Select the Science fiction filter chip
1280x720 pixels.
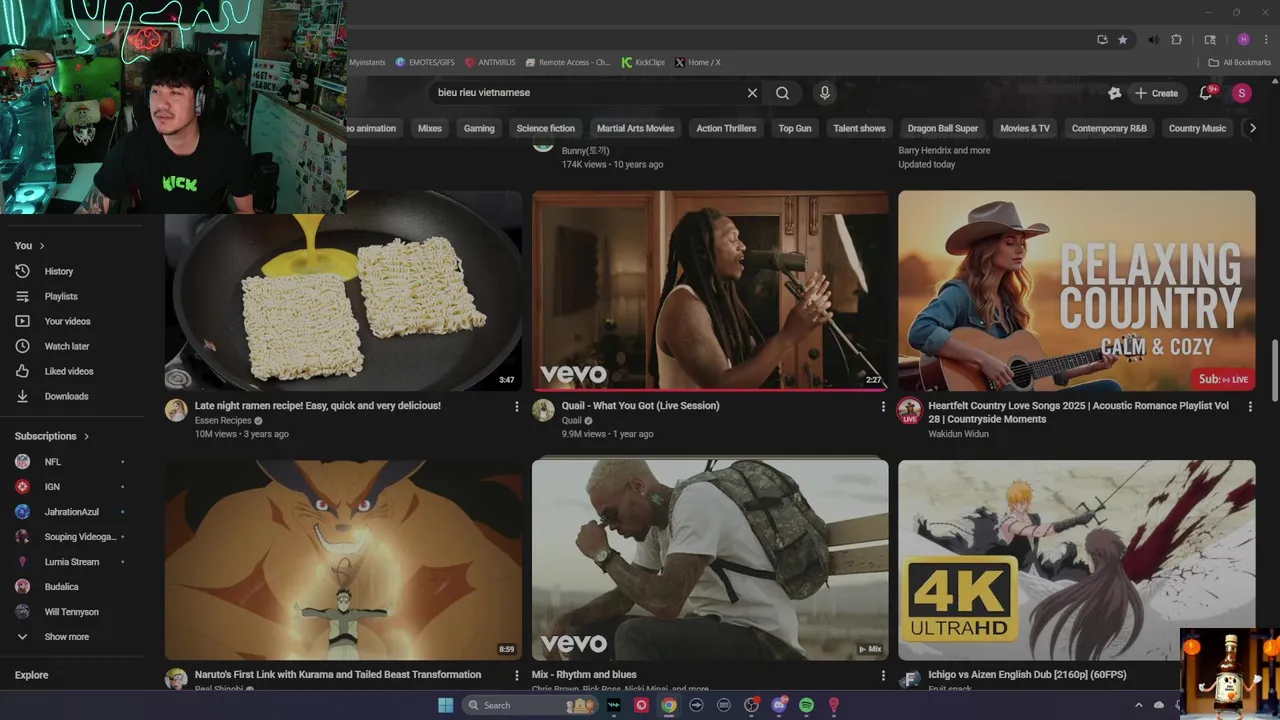[545, 128]
